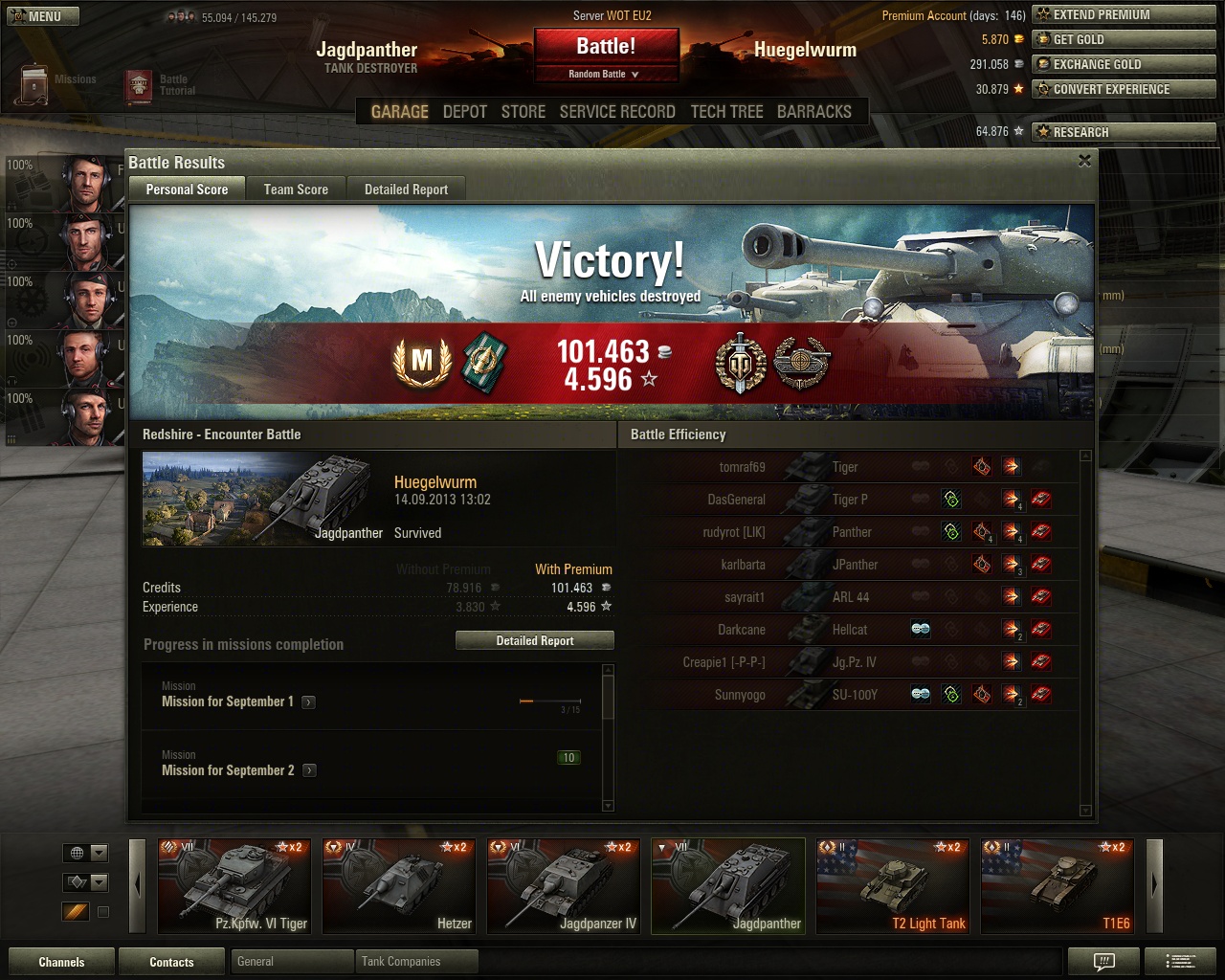Open the chat message icon in bottom bar
The width and height of the screenshot is (1225, 980).
coord(1103,962)
